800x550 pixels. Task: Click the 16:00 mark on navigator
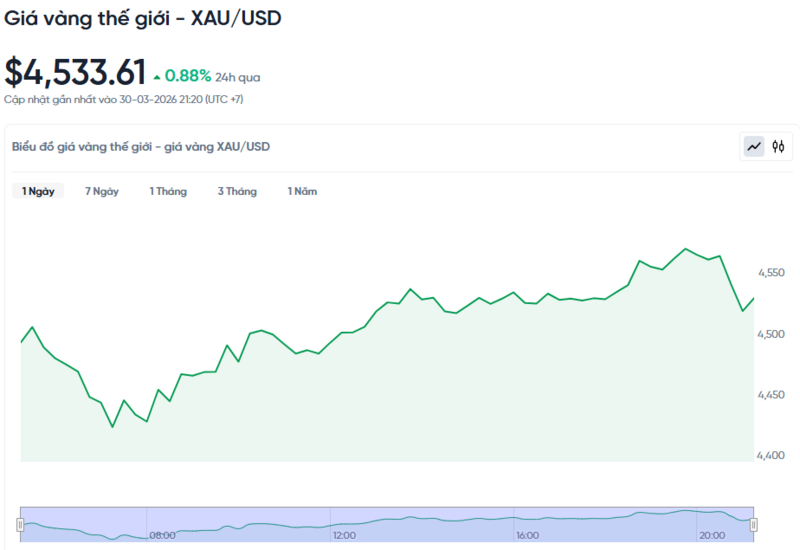tap(528, 536)
